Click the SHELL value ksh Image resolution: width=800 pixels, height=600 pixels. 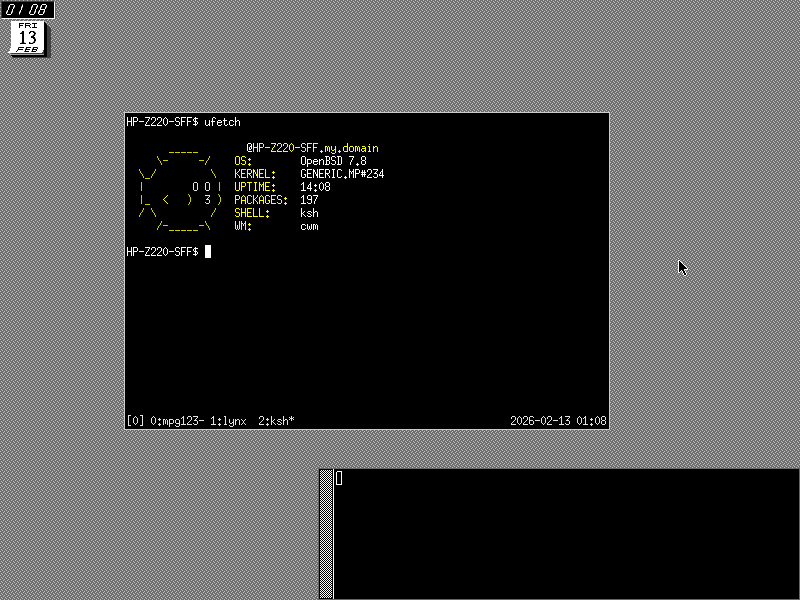point(309,213)
